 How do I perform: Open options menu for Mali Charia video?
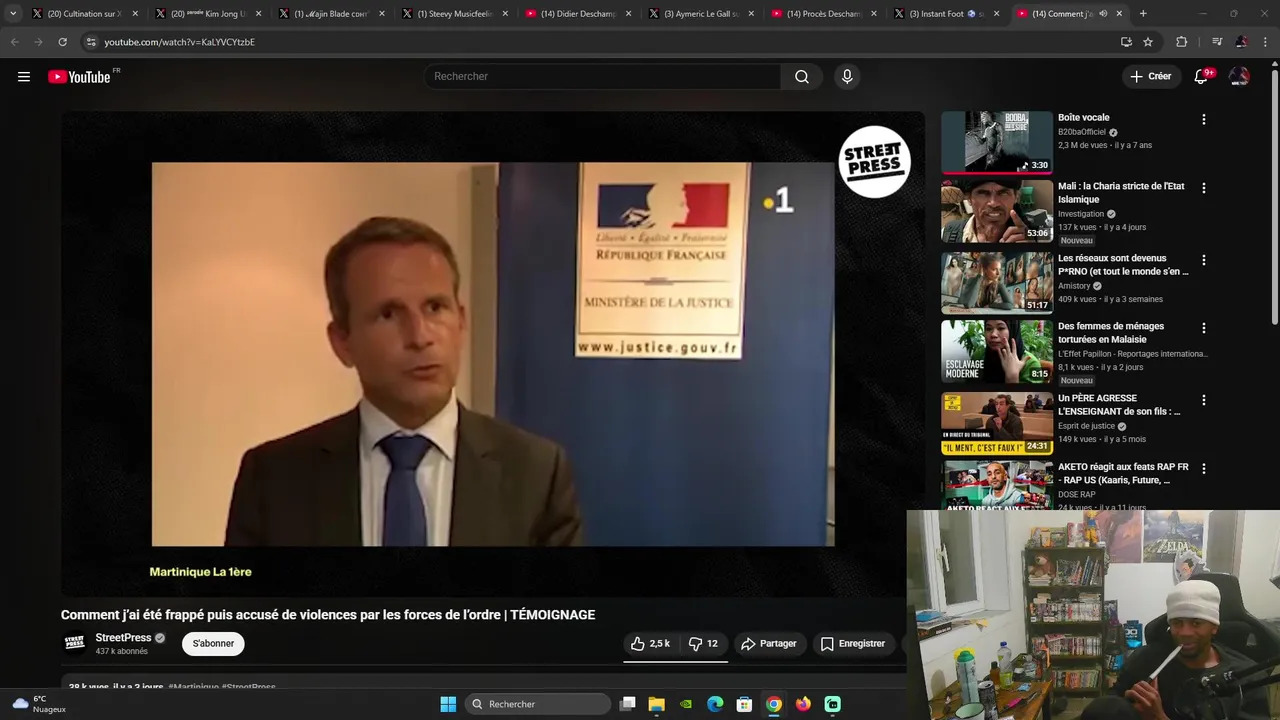1204,188
